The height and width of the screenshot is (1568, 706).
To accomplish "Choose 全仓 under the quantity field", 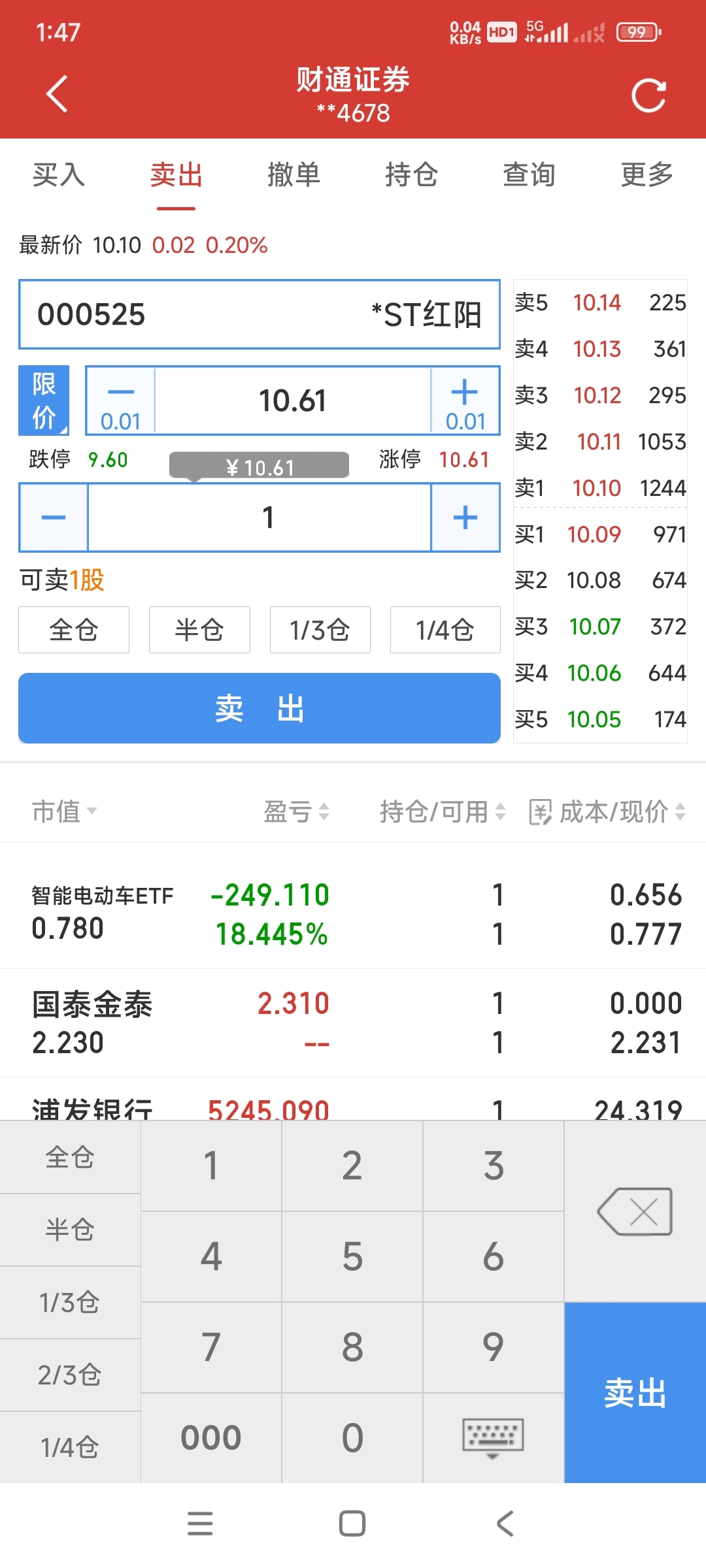I will (x=74, y=630).
